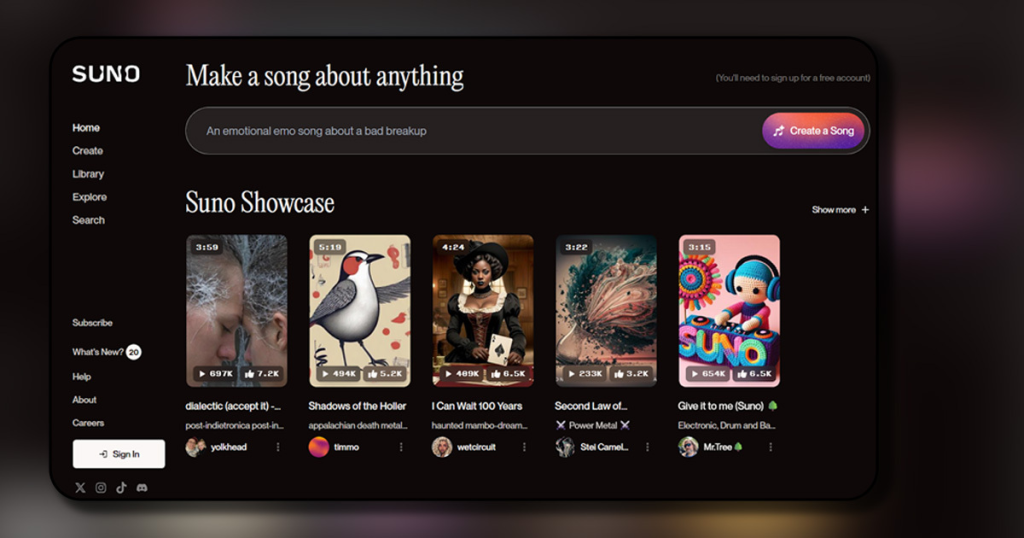Viewport: 1024px width, 538px height.
Task: Open three-dot options menu next to yolkhead
Action: (278, 447)
